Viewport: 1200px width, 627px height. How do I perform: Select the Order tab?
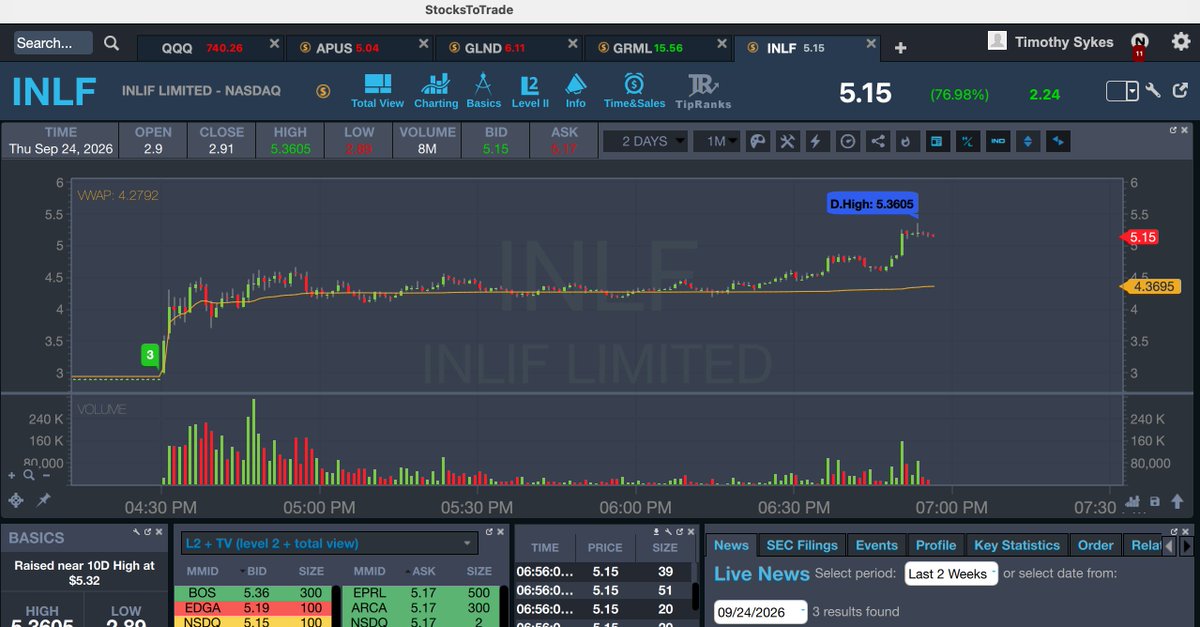[1095, 545]
